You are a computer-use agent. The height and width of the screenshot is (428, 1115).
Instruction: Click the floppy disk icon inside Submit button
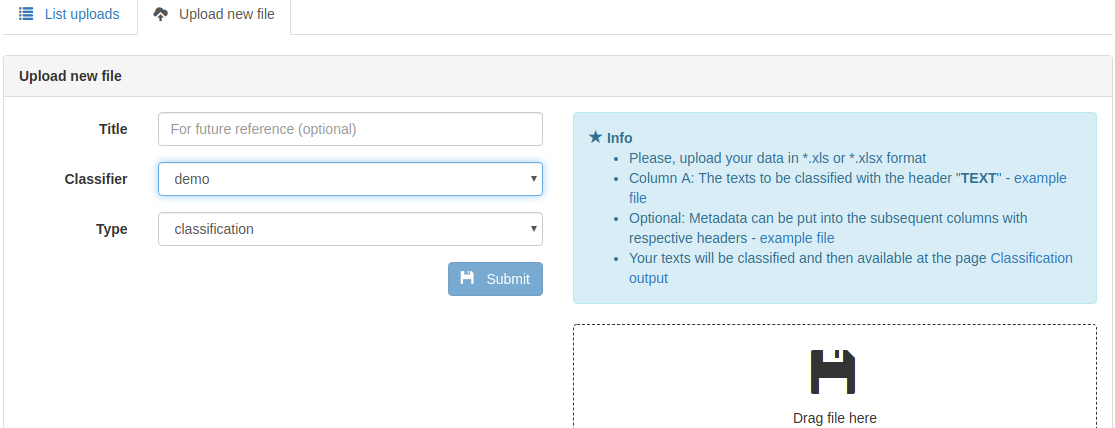[467, 278]
